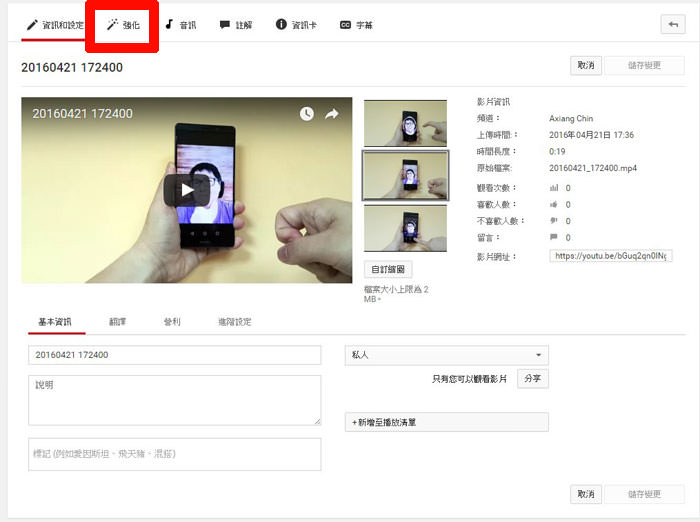Click the share arrow icon on video
The height and width of the screenshot is (522, 700).
pos(332,114)
